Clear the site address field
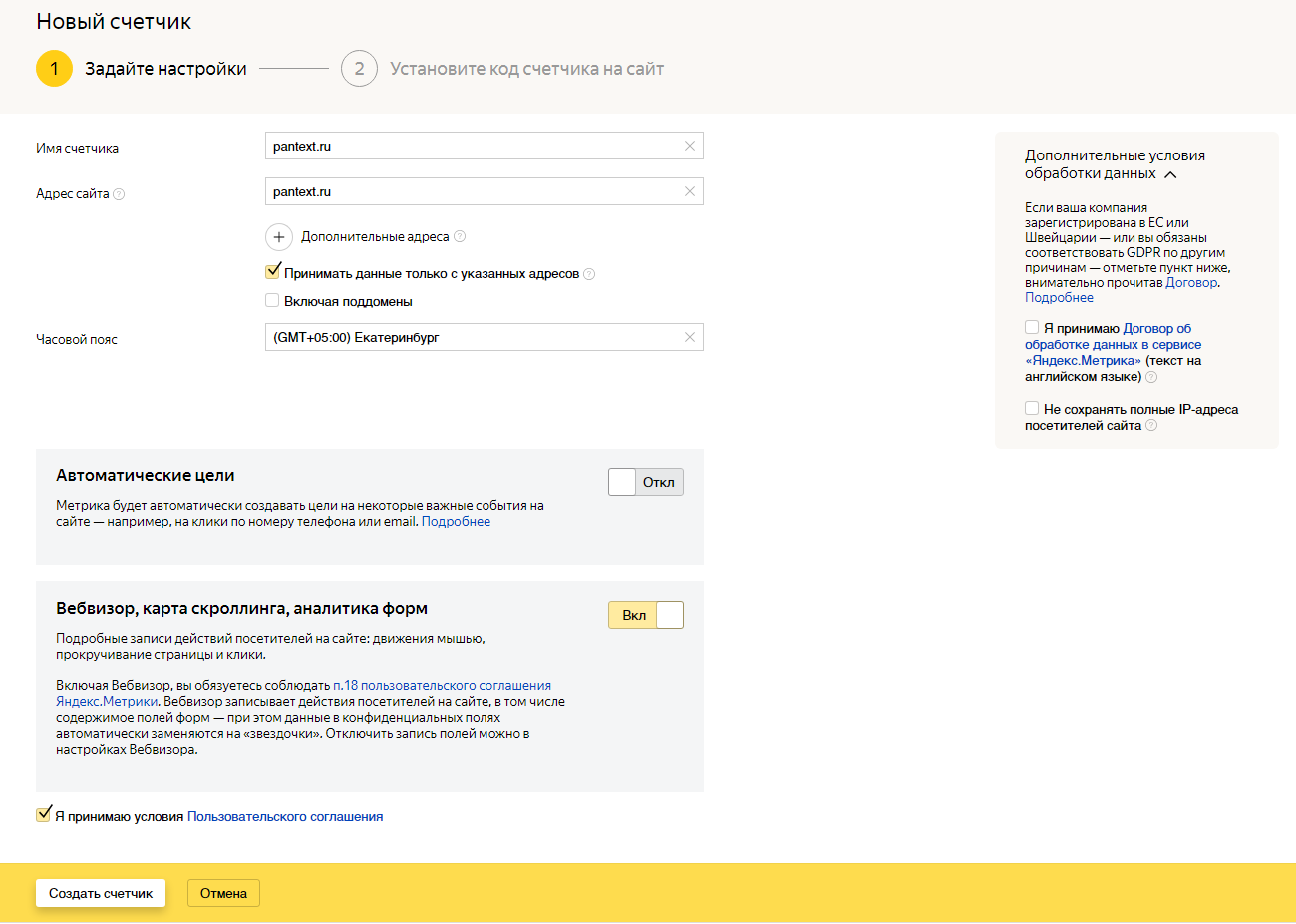This screenshot has width=1296, height=924. pyautogui.click(x=690, y=191)
